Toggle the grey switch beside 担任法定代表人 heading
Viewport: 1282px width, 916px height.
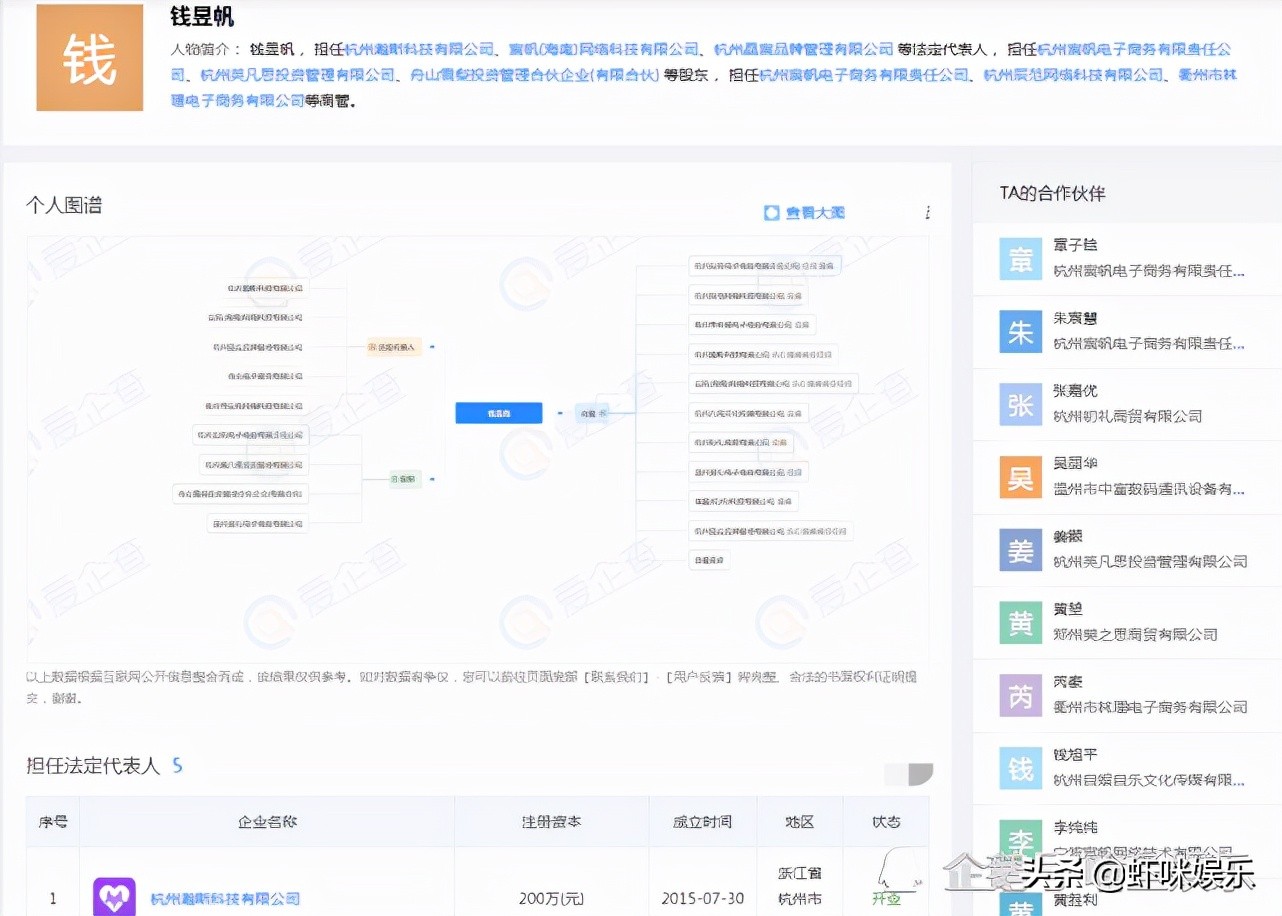pos(909,774)
